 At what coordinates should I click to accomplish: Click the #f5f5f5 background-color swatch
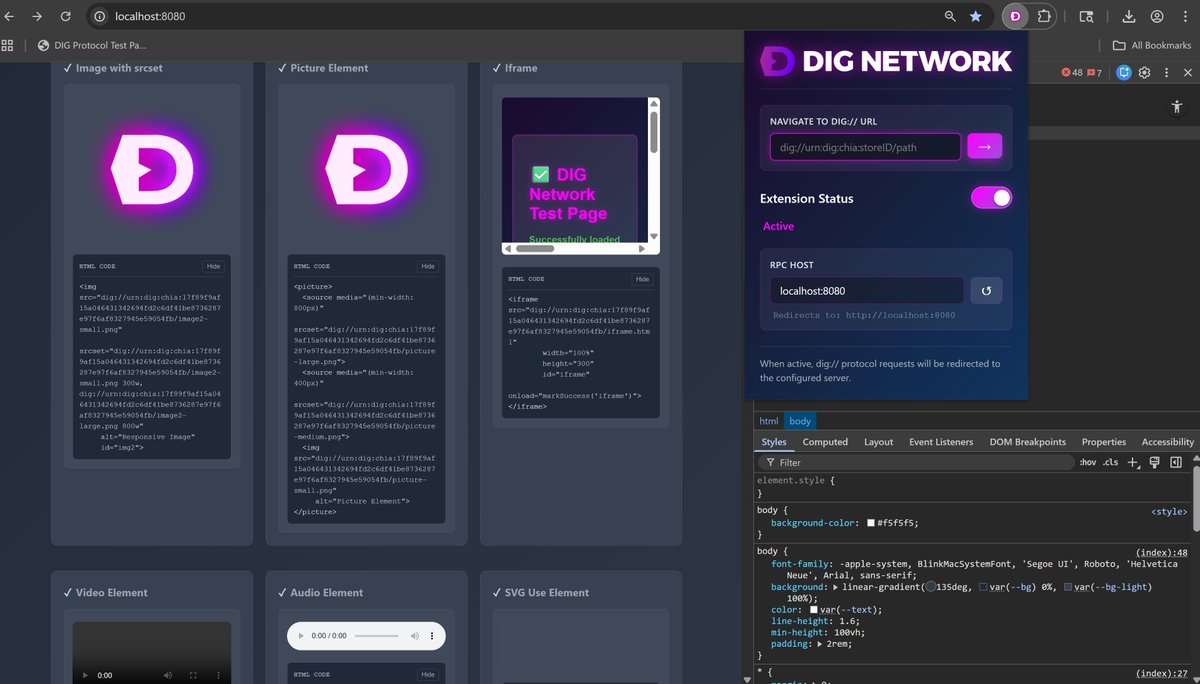click(x=871, y=523)
